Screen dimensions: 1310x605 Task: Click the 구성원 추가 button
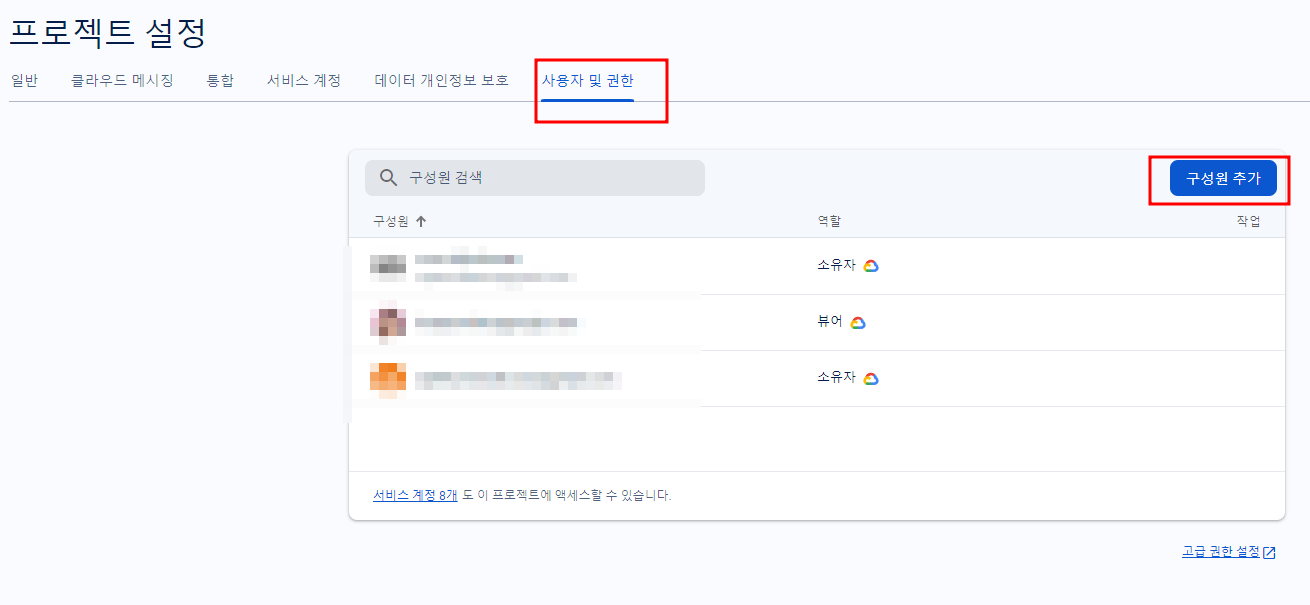1222,177
